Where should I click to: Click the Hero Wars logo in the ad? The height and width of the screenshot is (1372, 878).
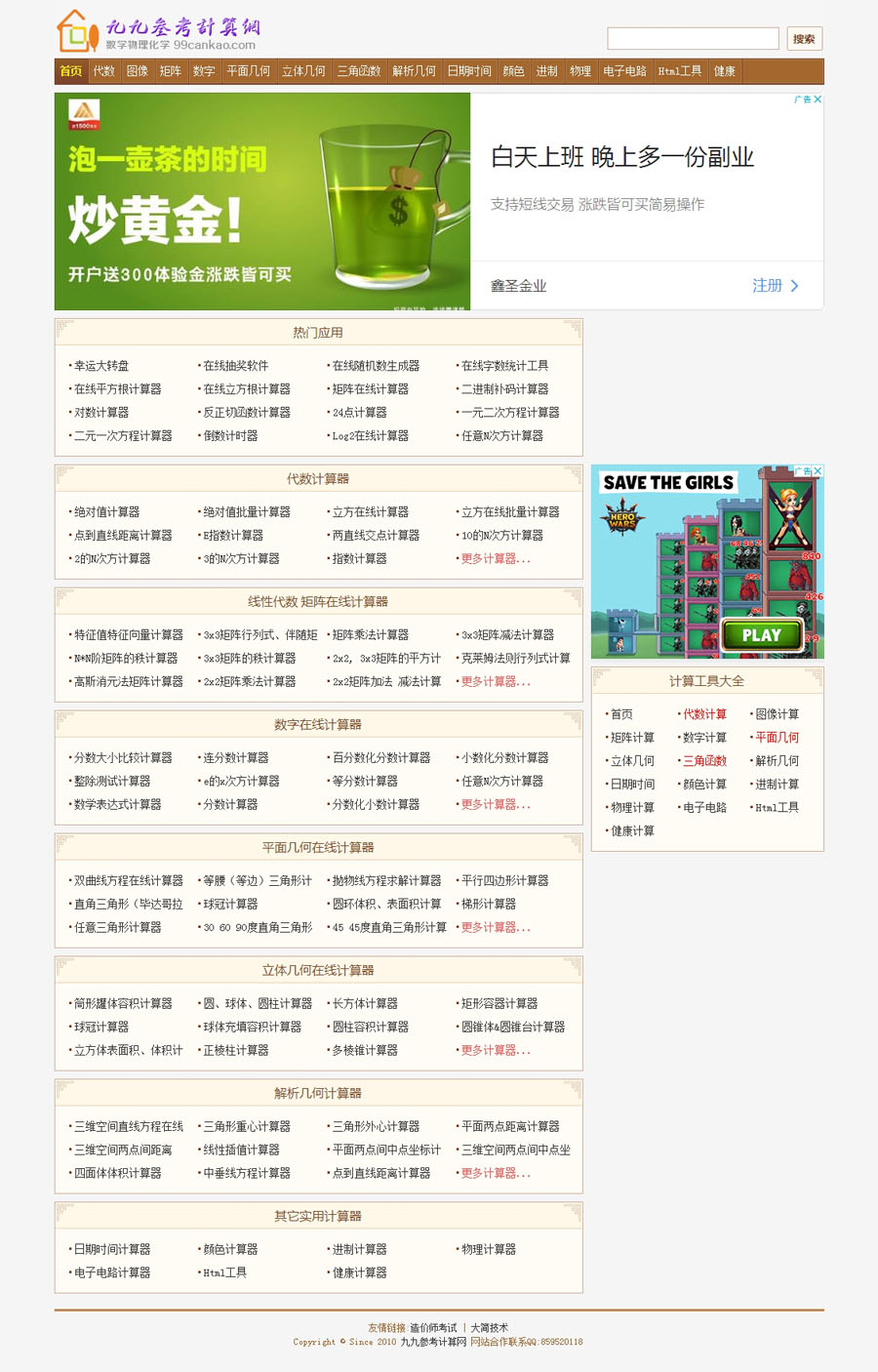(621, 515)
